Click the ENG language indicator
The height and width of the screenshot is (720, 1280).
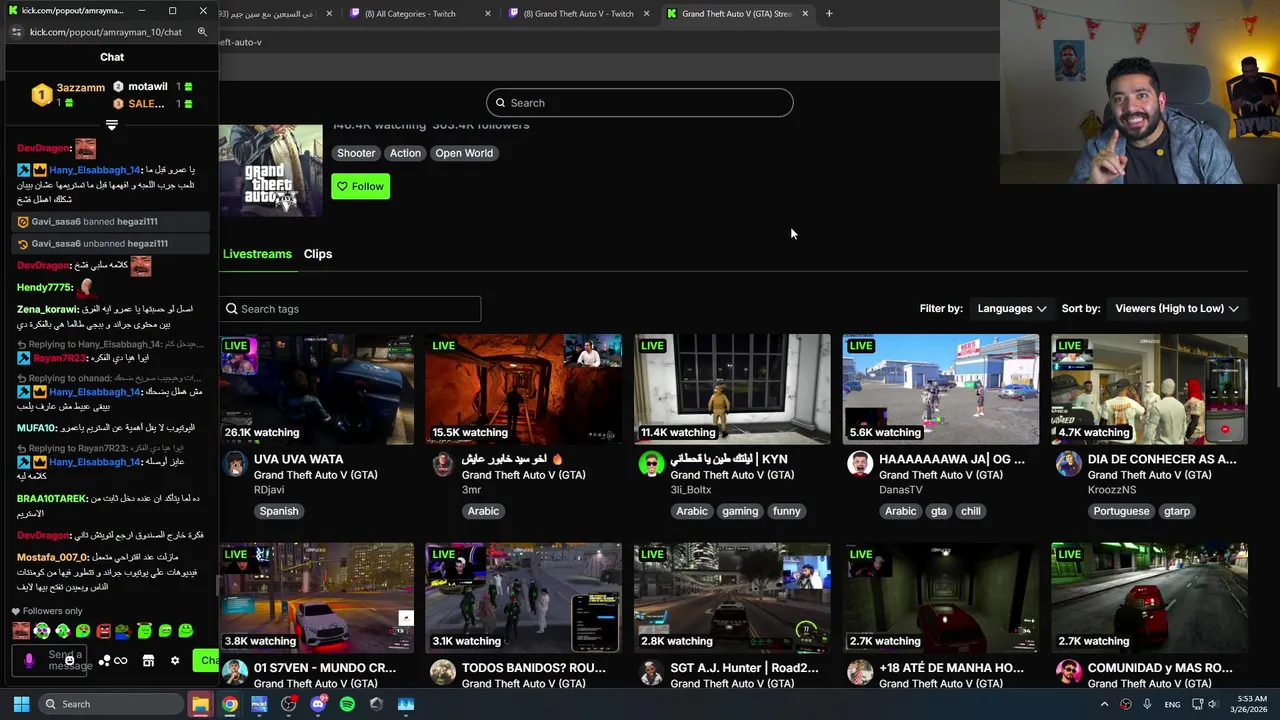click(1172, 704)
